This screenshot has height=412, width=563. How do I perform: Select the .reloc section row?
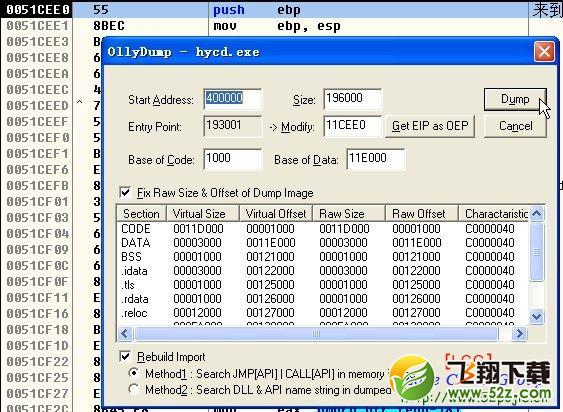(x=322, y=313)
